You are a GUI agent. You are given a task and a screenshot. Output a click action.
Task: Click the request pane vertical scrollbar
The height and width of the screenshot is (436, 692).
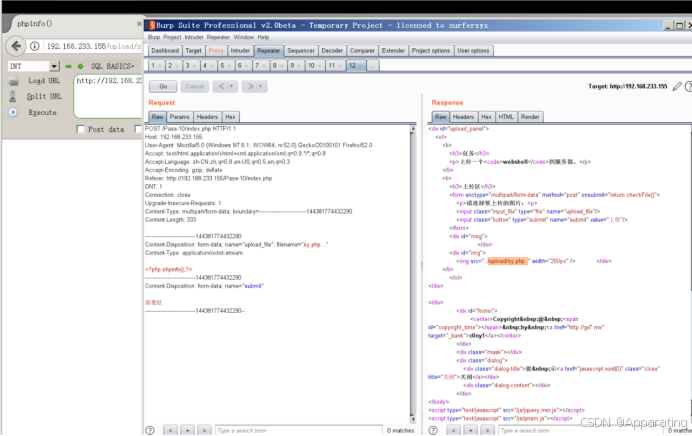[413, 274]
